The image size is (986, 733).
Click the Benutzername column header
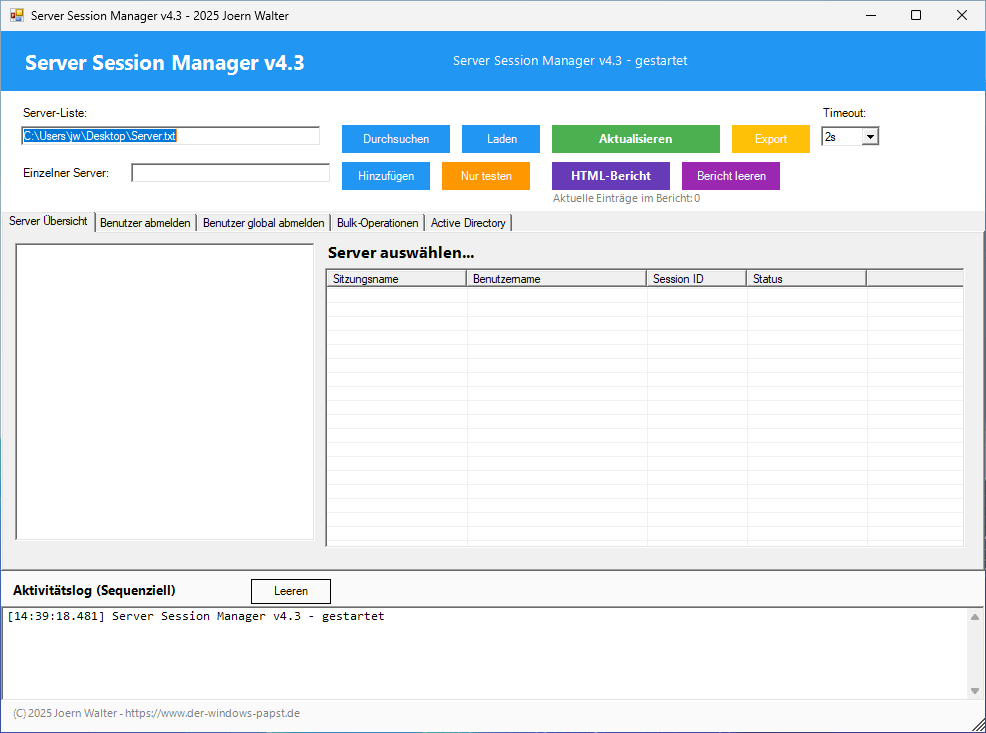pos(556,278)
